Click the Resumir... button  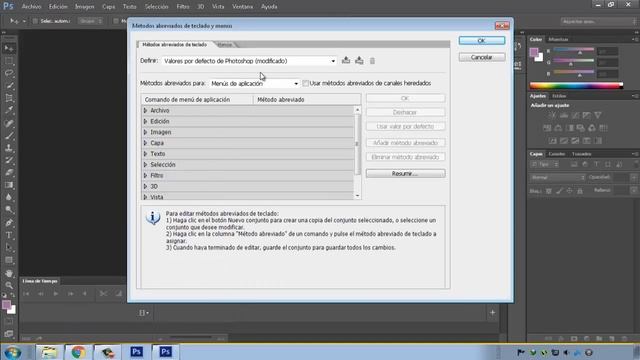pos(405,173)
